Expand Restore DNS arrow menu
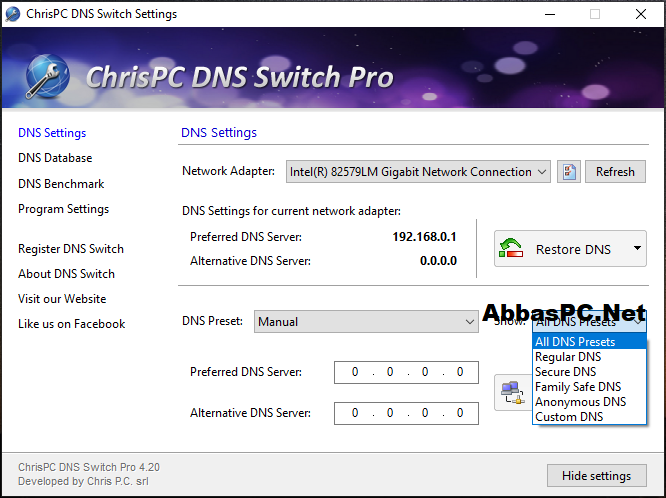This screenshot has width=666, height=498. click(637, 249)
